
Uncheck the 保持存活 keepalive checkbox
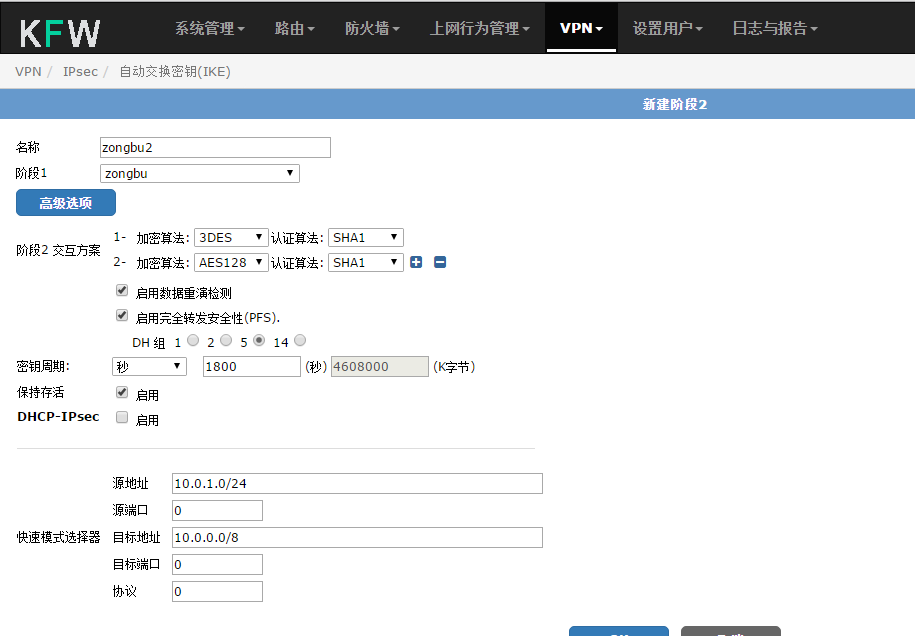(122, 393)
